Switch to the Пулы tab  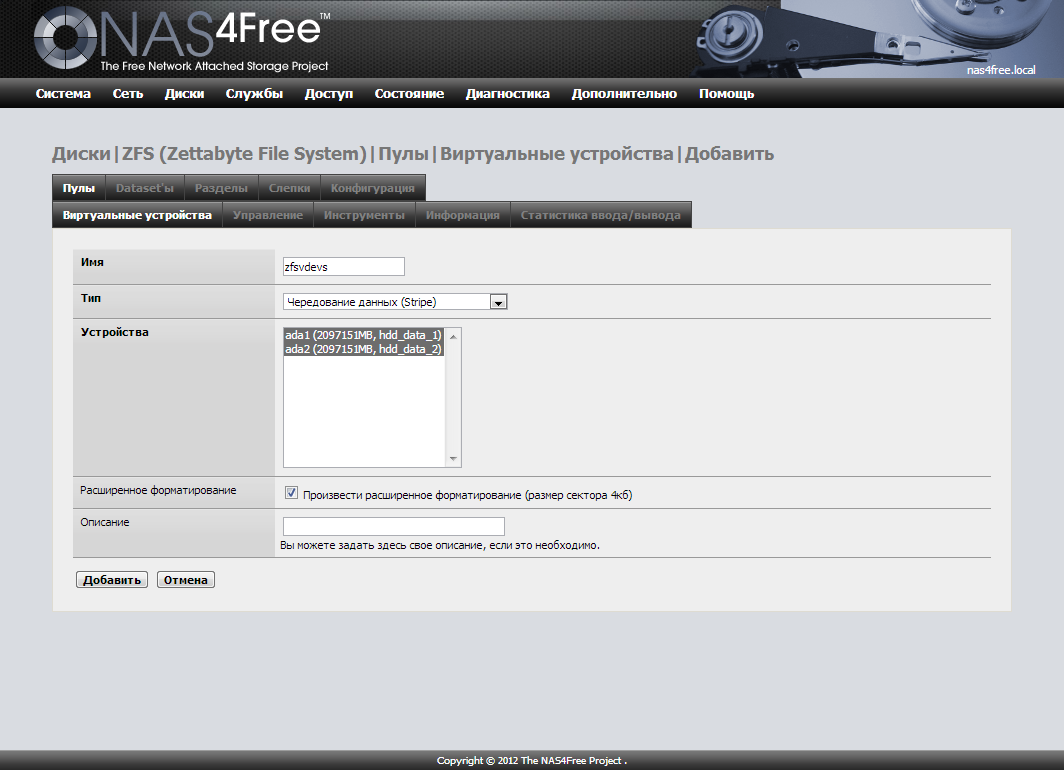pyautogui.click(x=79, y=188)
